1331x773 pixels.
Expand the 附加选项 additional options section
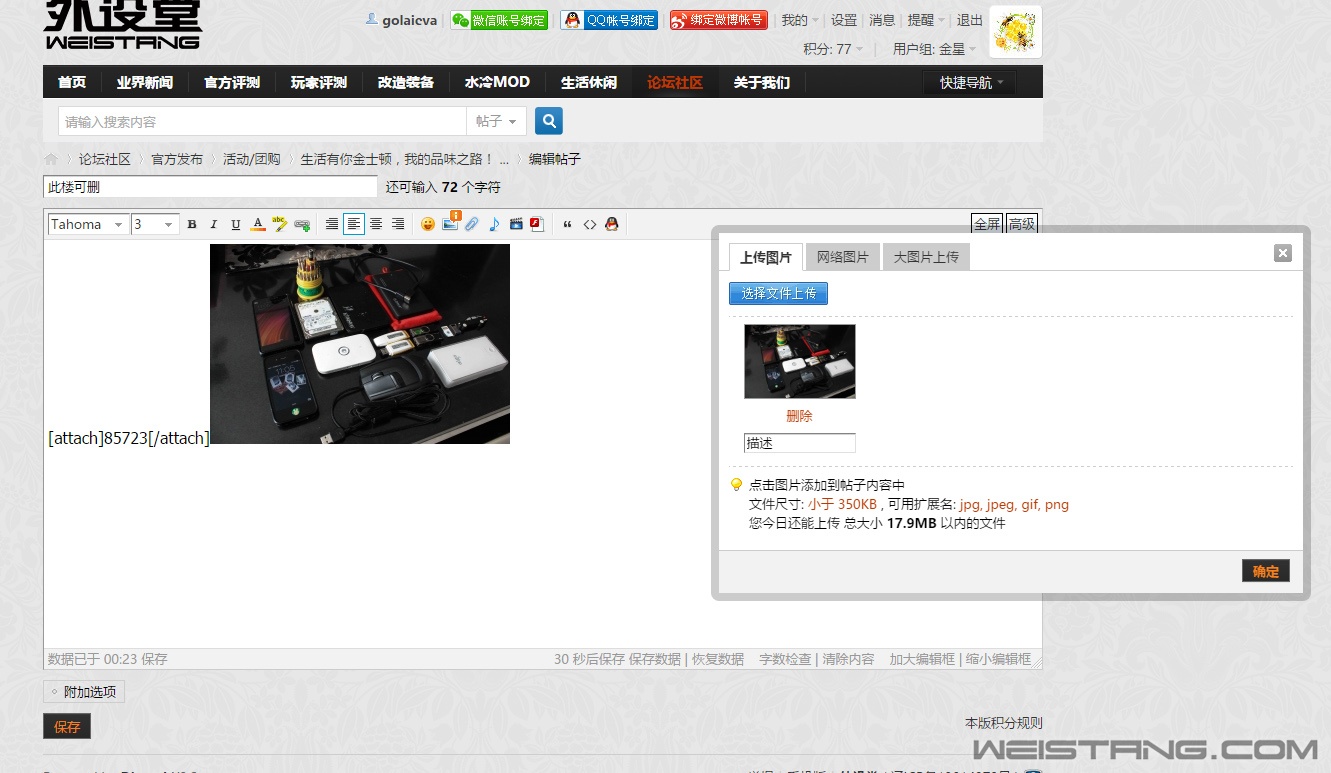tap(84, 691)
